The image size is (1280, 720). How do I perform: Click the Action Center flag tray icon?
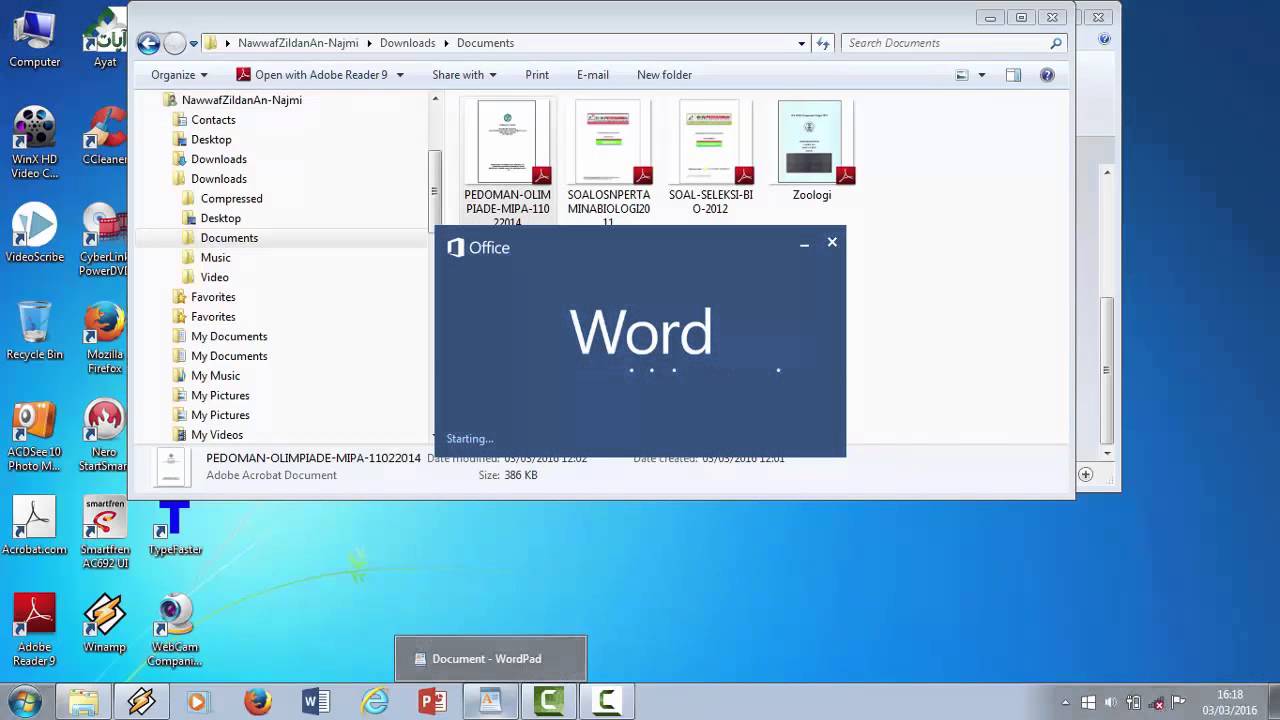click(1179, 702)
